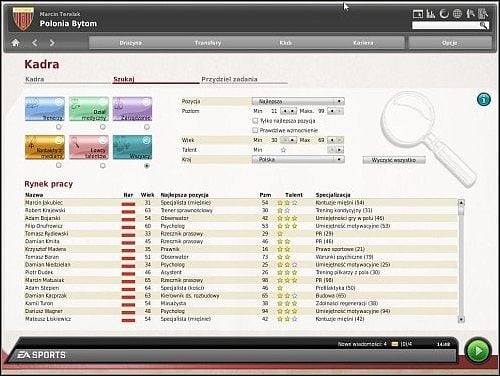Image resolution: width=500 pixels, height=376 pixels.
Task: Open the Łowcy talentów pink tile
Action: pos(89,147)
